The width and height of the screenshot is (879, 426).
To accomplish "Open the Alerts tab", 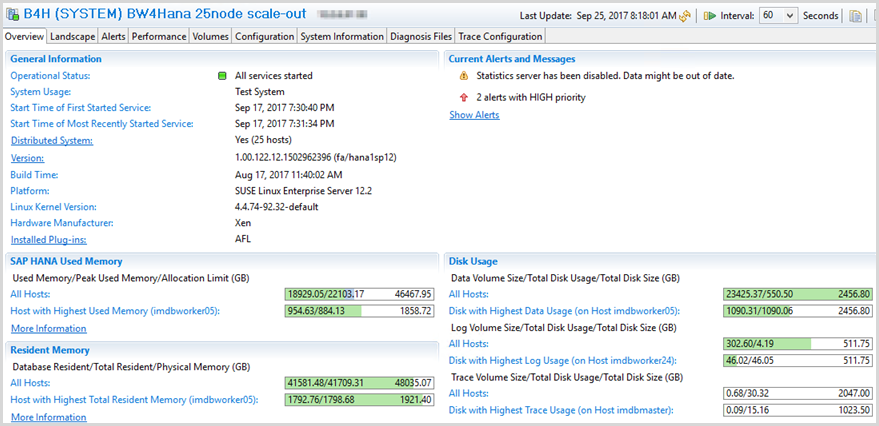I will coord(113,36).
